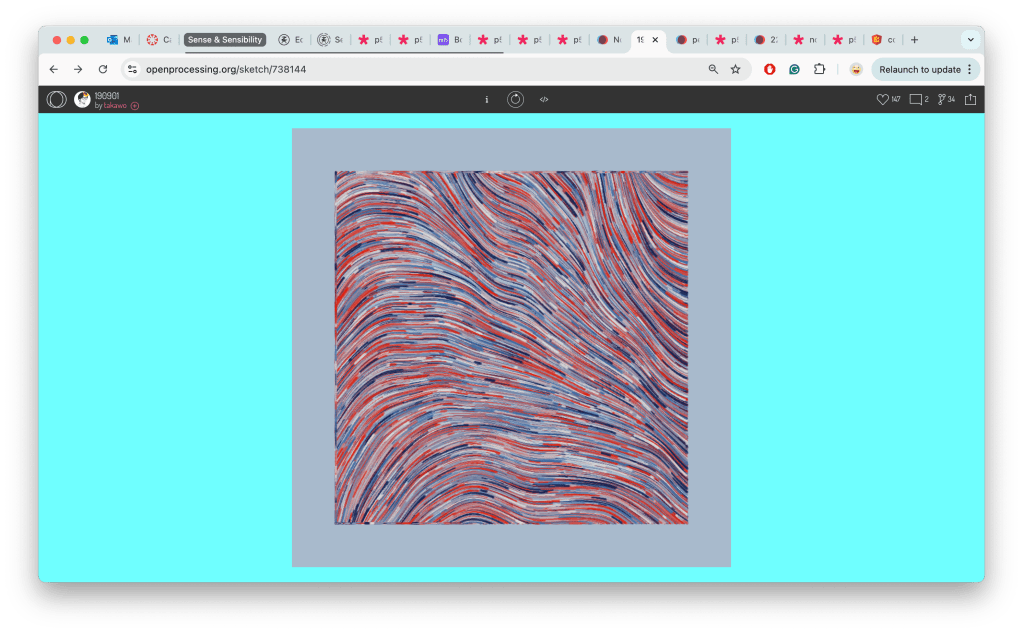Show sketch info with the i icon

pos(487,99)
